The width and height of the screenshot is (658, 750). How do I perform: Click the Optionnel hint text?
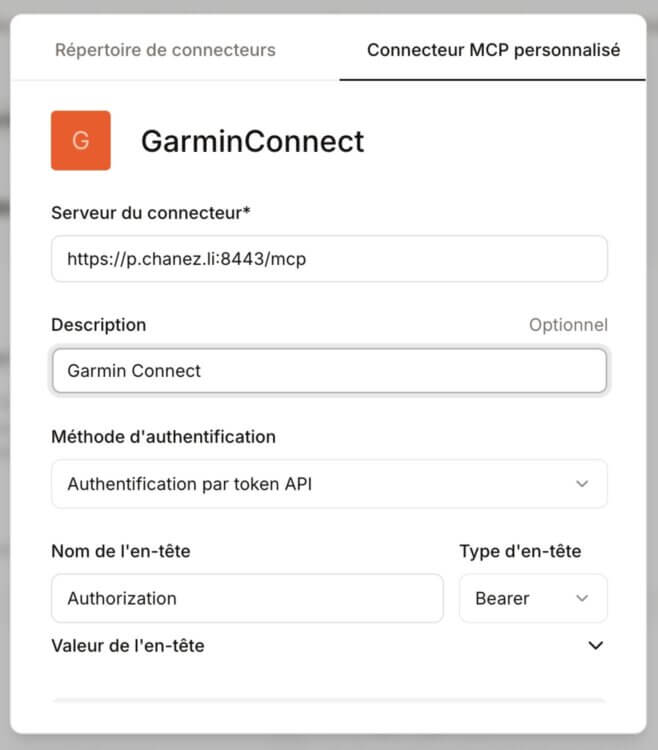pos(568,325)
